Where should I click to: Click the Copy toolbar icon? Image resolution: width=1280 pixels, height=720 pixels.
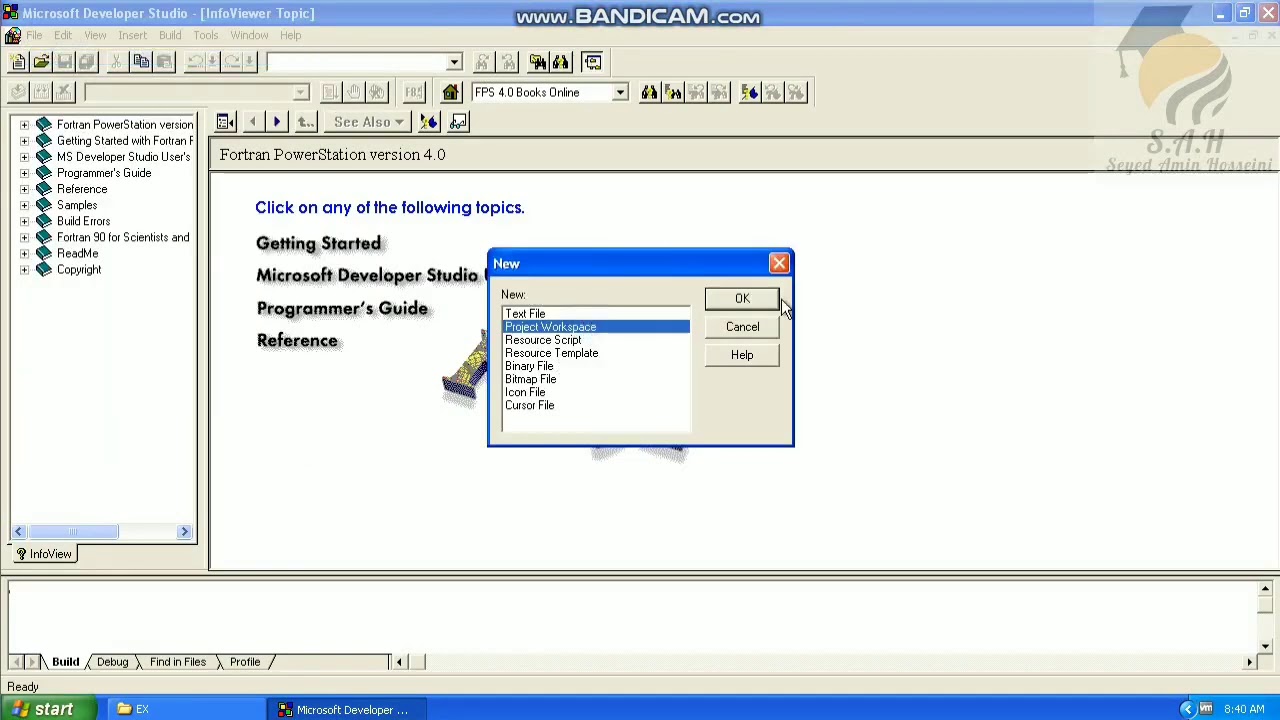pyautogui.click(x=141, y=62)
